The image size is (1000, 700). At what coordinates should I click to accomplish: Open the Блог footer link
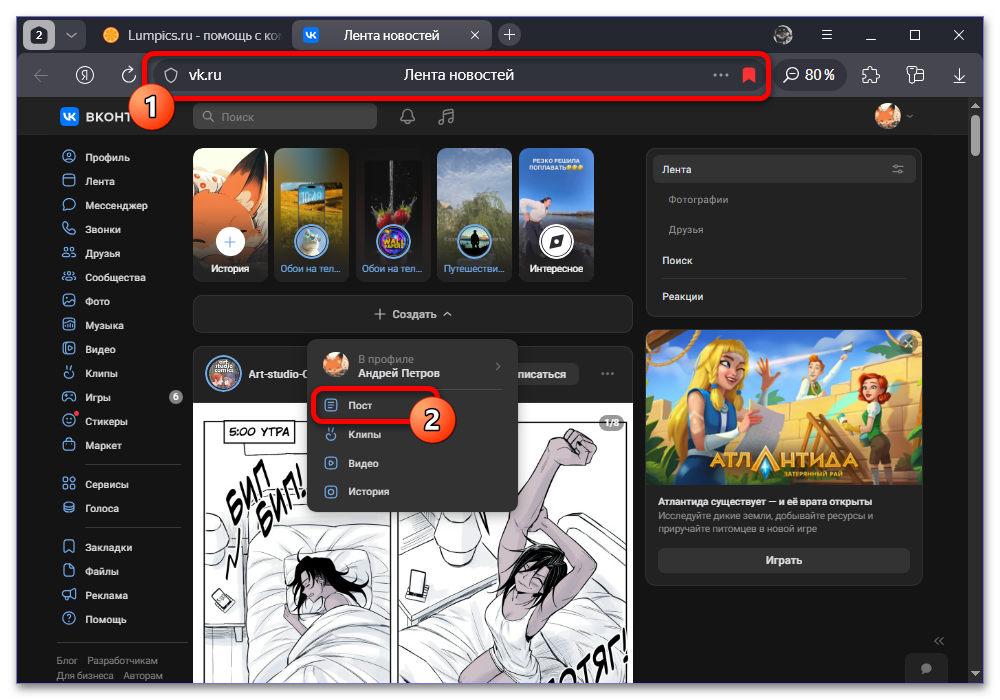coord(66,660)
